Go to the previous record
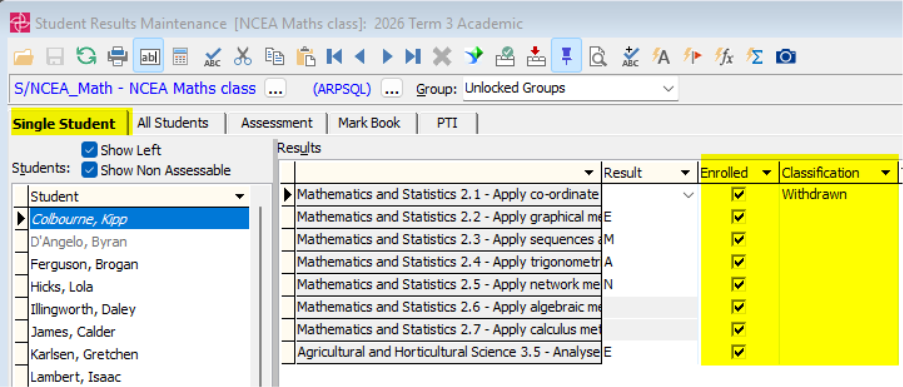 pyautogui.click(x=360, y=56)
